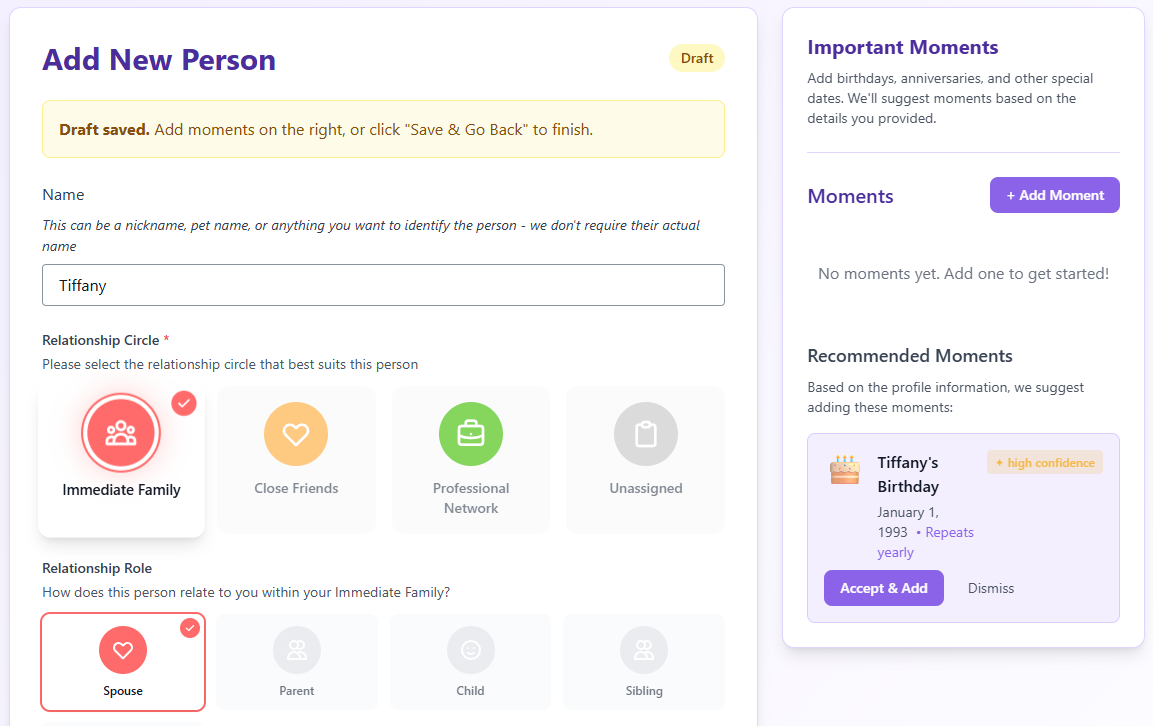The width and height of the screenshot is (1153, 726).
Task: Select the Parent role icon
Action: pos(297,650)
